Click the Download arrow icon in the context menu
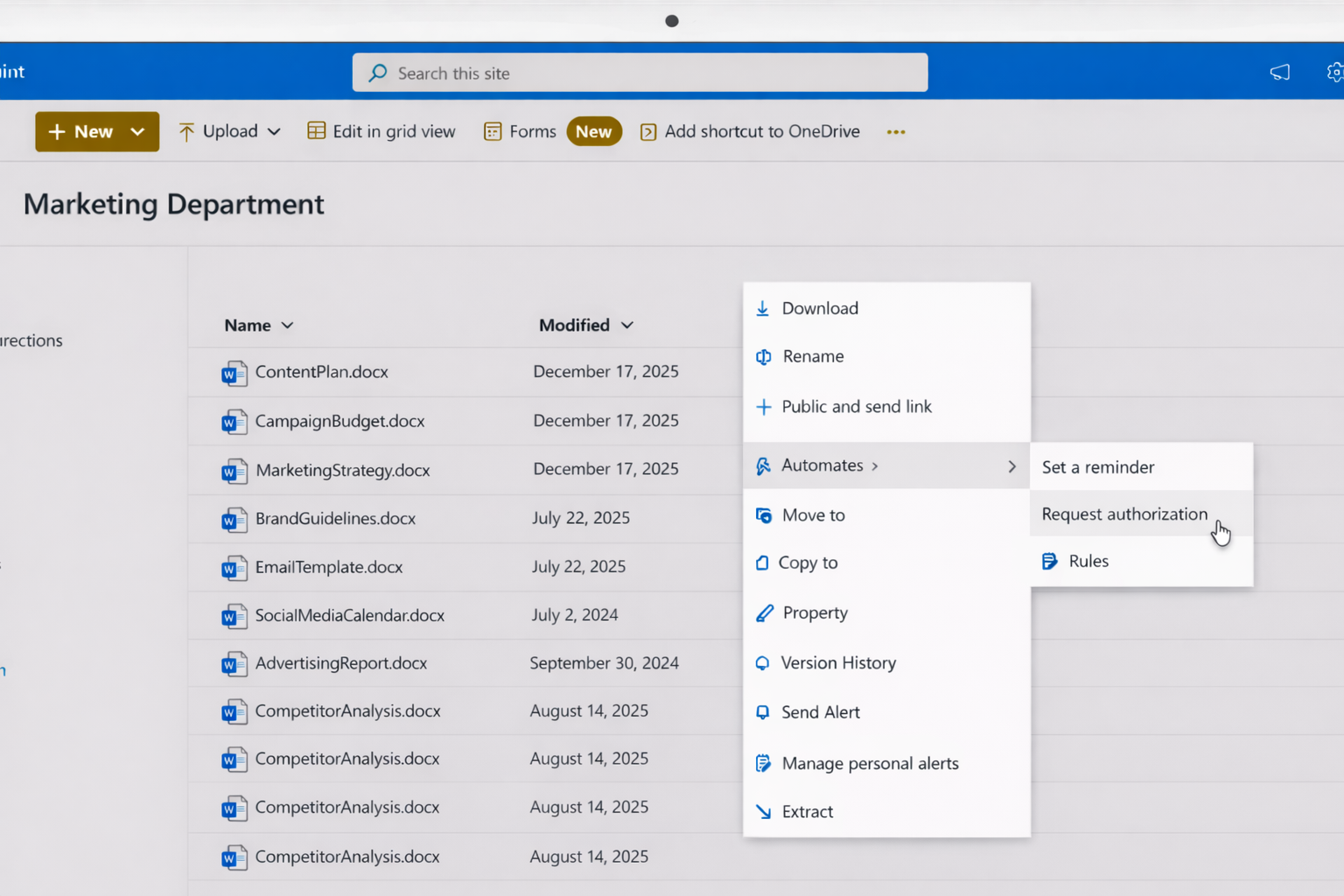Viewport: 1344px width, 896px height. click(x=763, y=309)
